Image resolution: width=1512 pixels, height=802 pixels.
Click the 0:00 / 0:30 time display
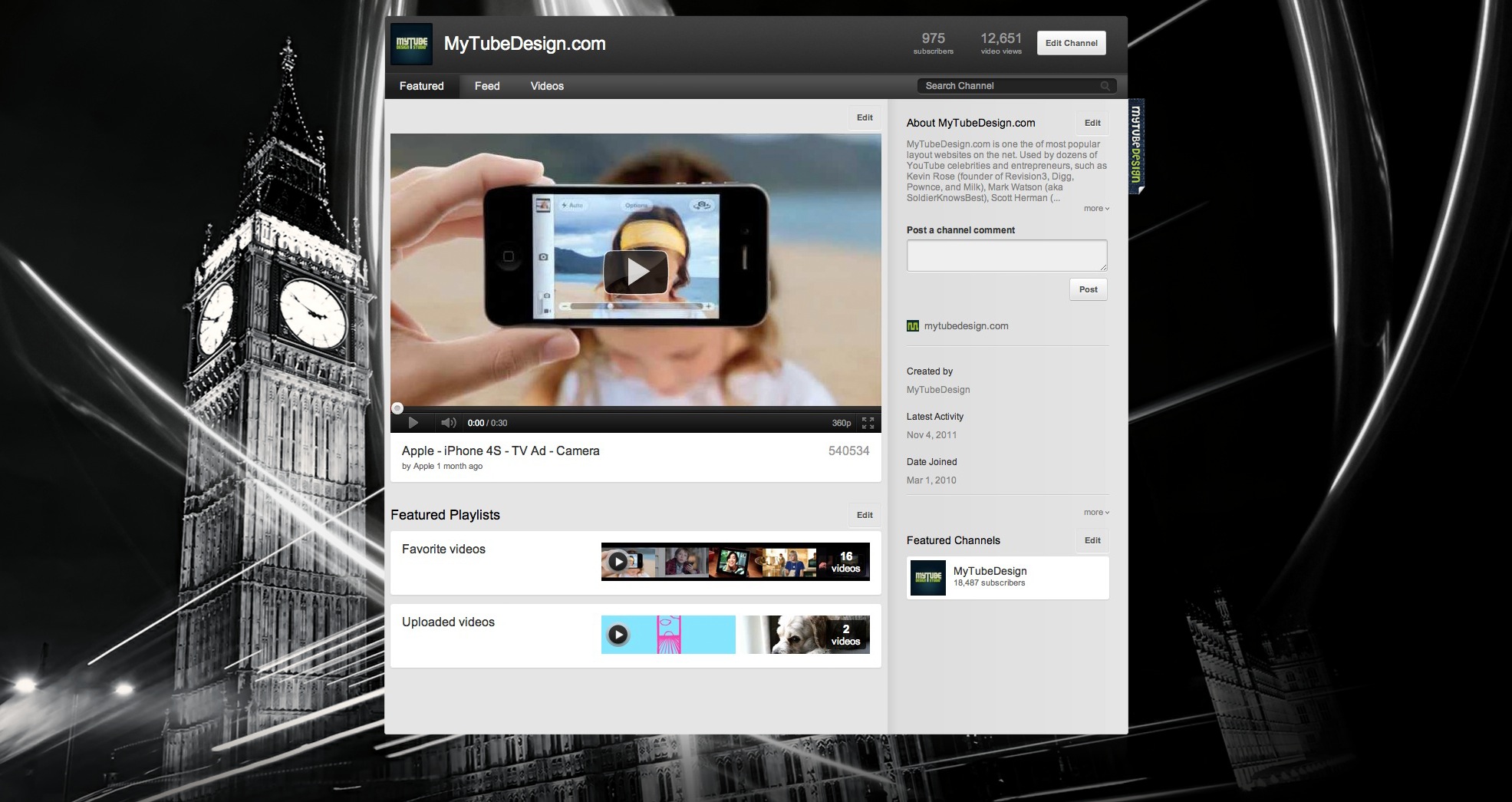tap(487, 423)
